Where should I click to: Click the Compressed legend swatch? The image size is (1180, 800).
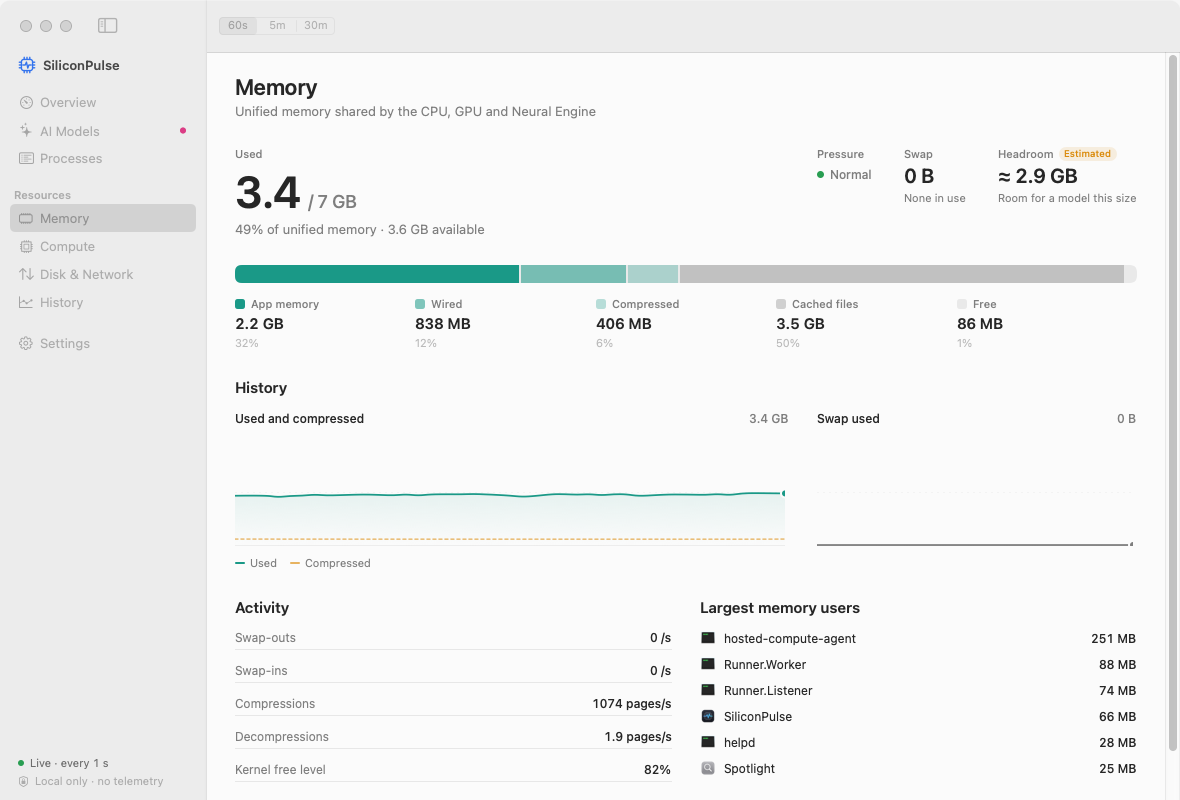[601, 304]
